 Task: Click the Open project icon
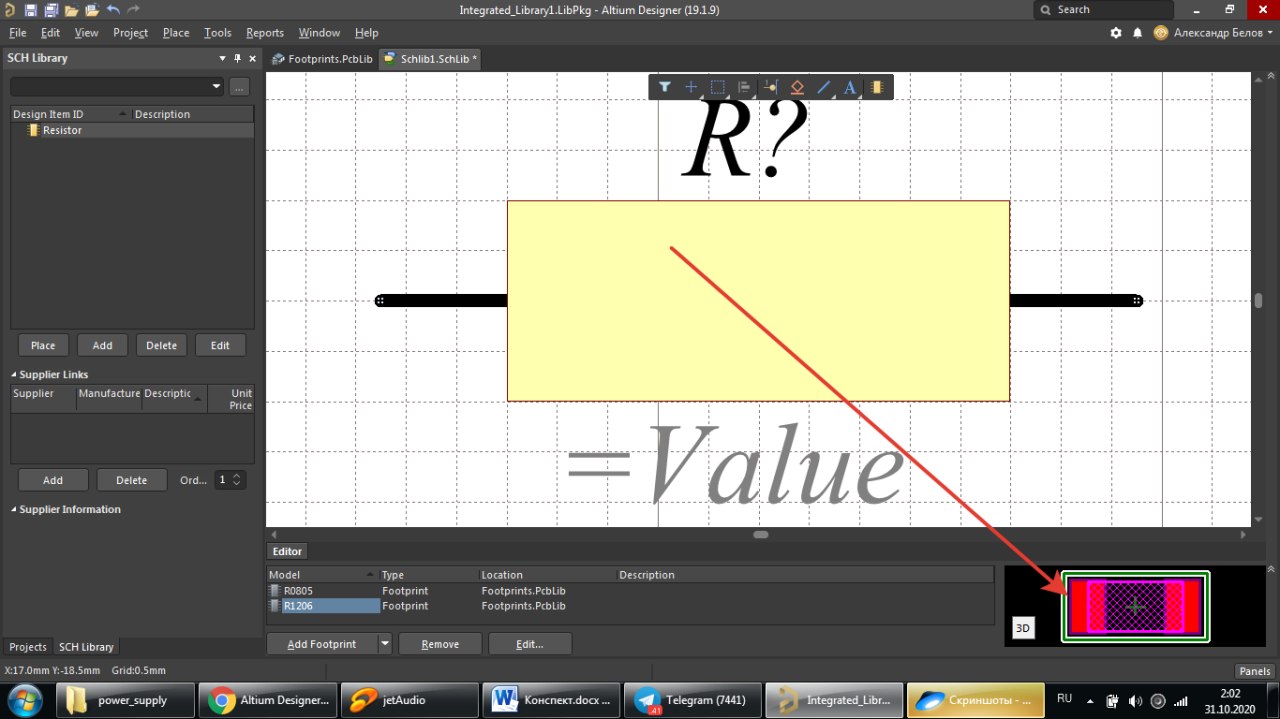tap(92, 9)
